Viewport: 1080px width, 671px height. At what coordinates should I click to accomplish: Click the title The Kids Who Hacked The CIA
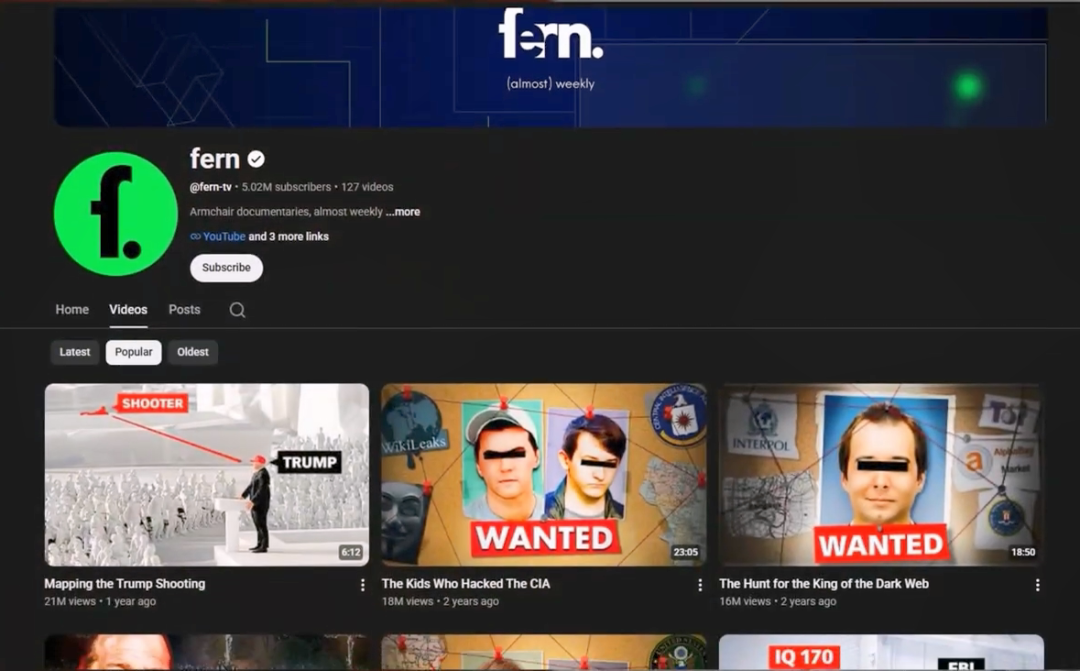pos(466,584)
